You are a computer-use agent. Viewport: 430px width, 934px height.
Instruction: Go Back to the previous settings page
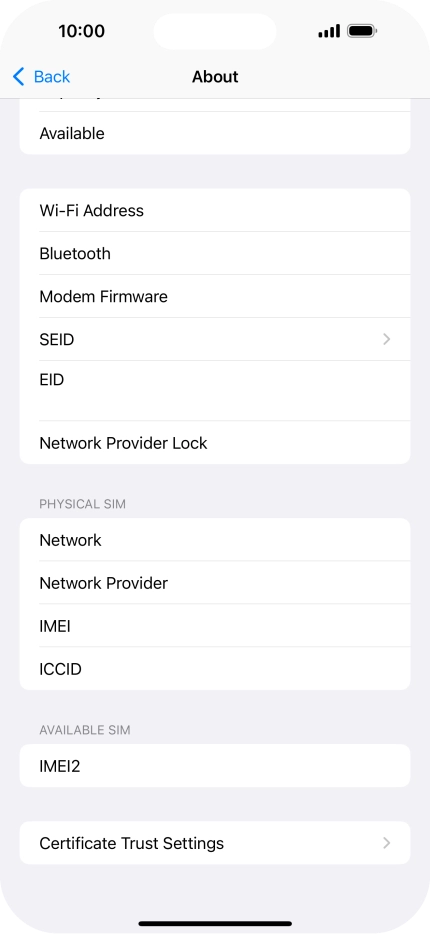42,76
